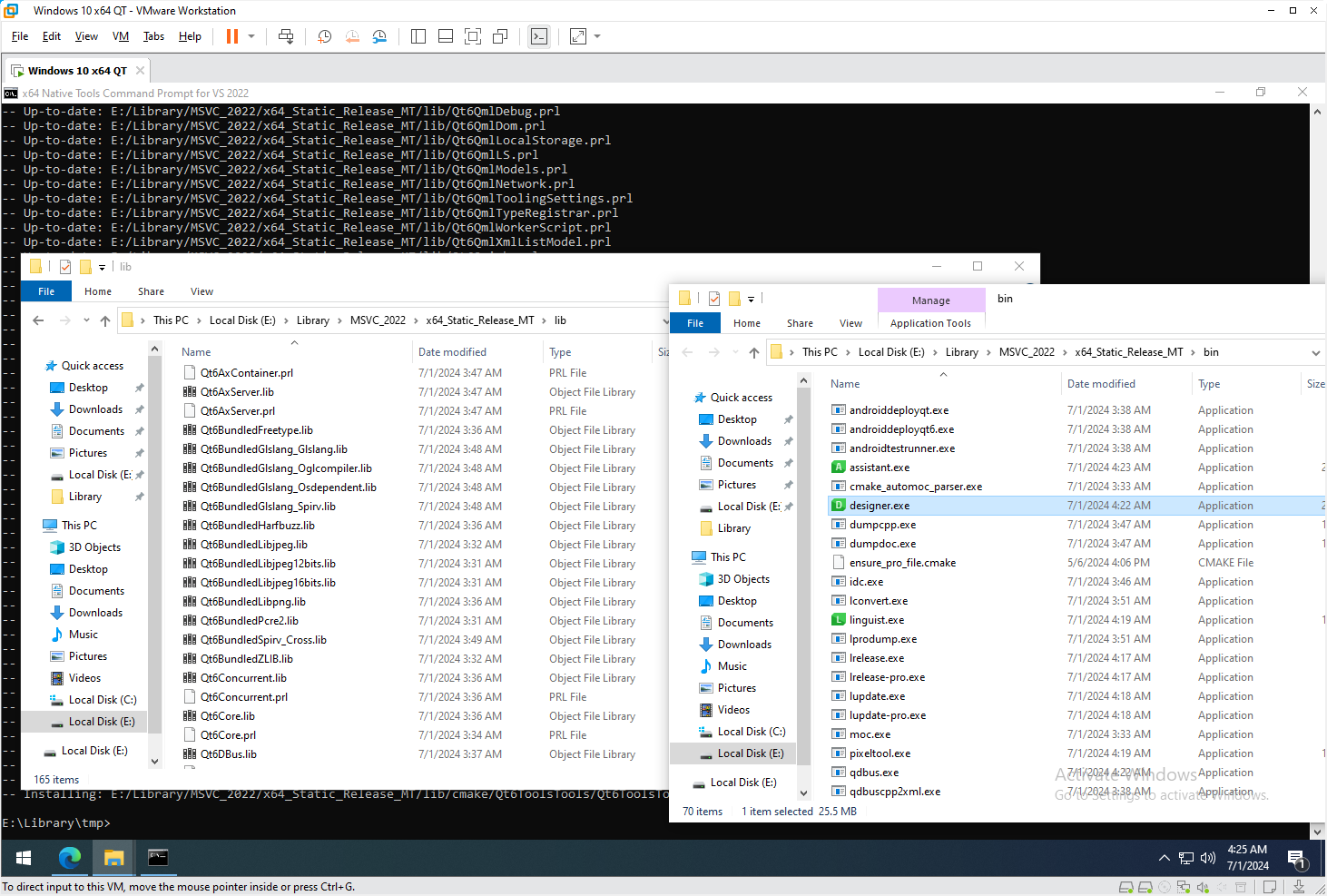Open the address bar history dropdown in bin window
This screenshot has width=1327, height=896.
(1315, 352)
